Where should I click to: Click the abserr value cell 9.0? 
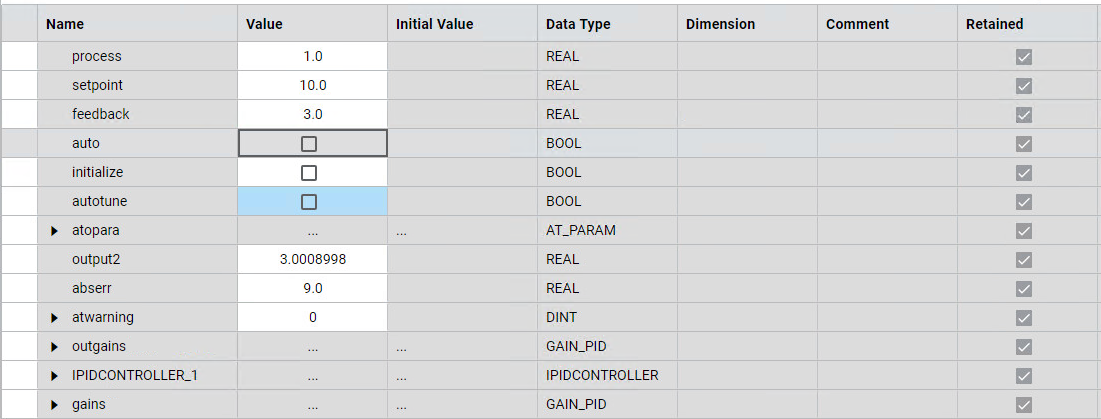(x=313, y=289)
